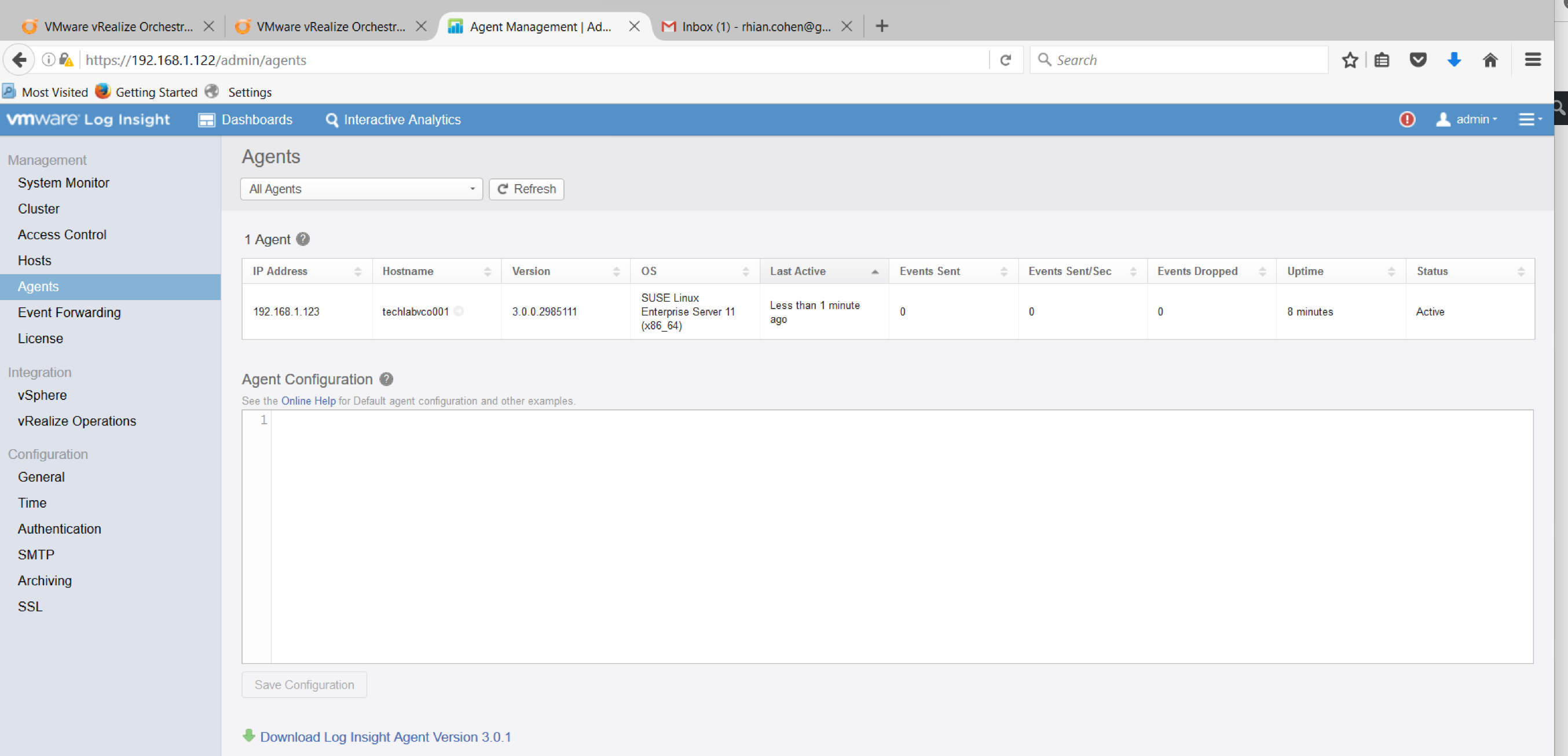
Task: Open the Most Visited bookmarks folder
Action: 46,92
